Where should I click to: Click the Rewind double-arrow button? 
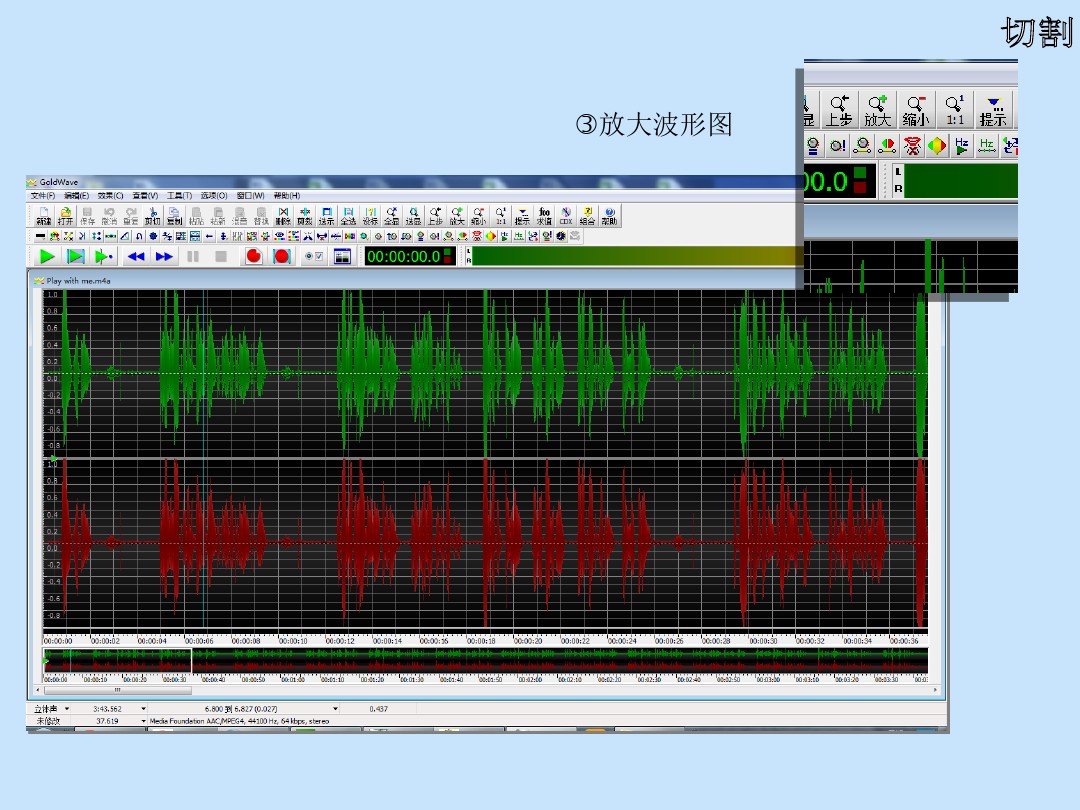coord(136,257)
